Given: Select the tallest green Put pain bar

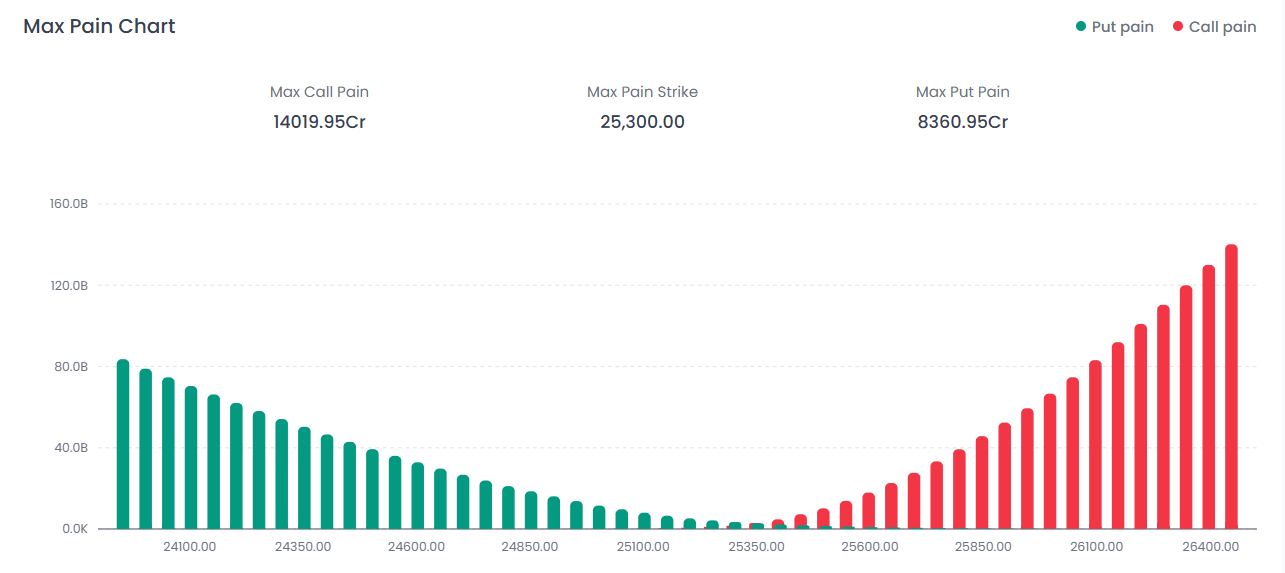Looking at the screenshot, I should pyautogui.click(x=123, y=444).
